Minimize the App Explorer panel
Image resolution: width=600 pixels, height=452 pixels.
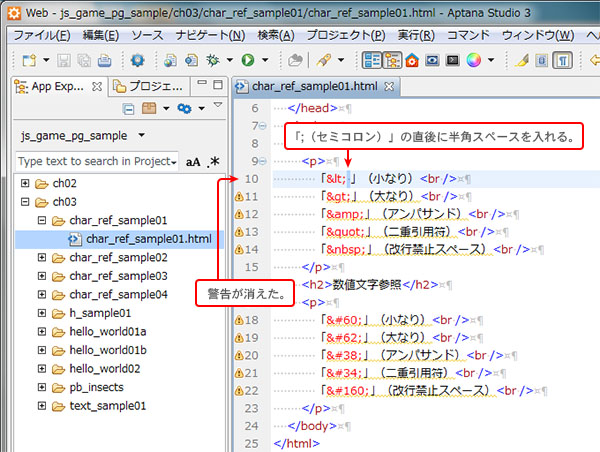(x=202, y=83)
